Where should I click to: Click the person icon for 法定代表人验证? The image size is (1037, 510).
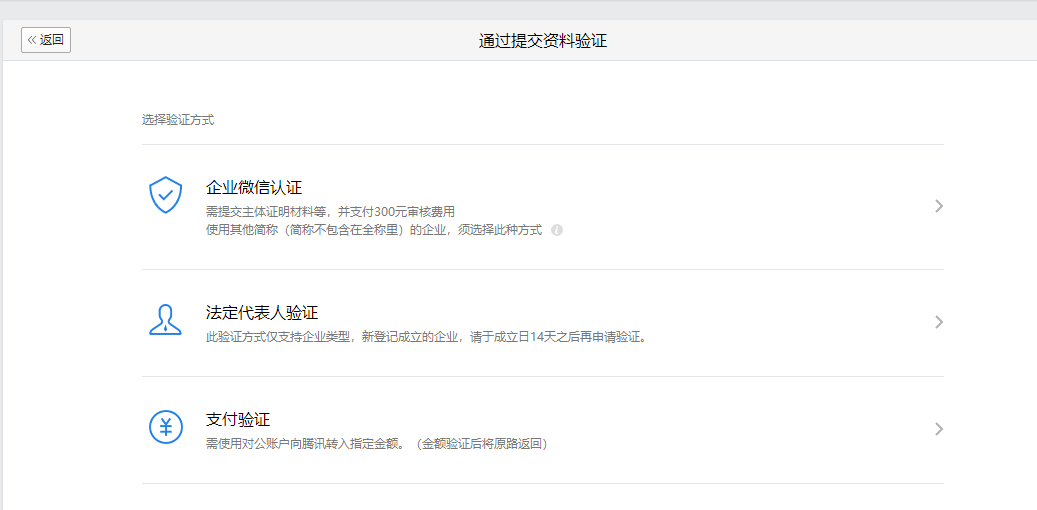[165, 319]
